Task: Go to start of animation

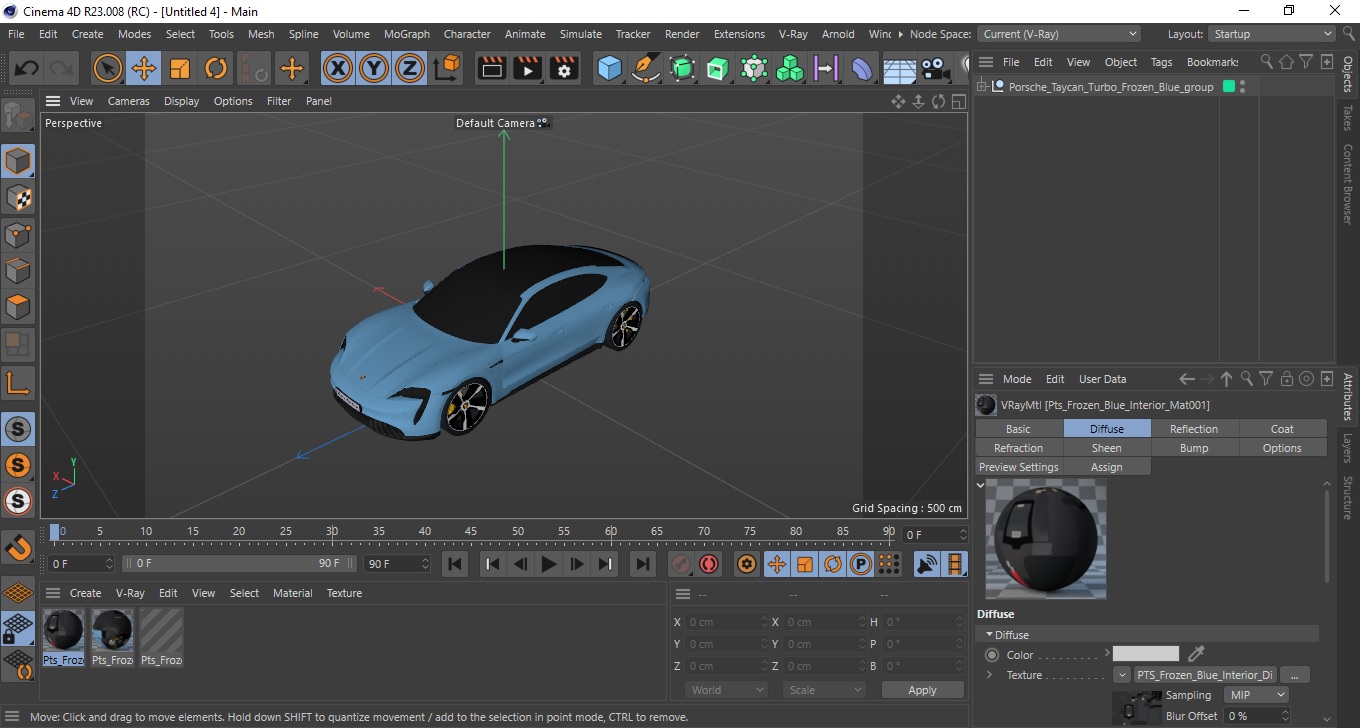Action: coord(455,564)
